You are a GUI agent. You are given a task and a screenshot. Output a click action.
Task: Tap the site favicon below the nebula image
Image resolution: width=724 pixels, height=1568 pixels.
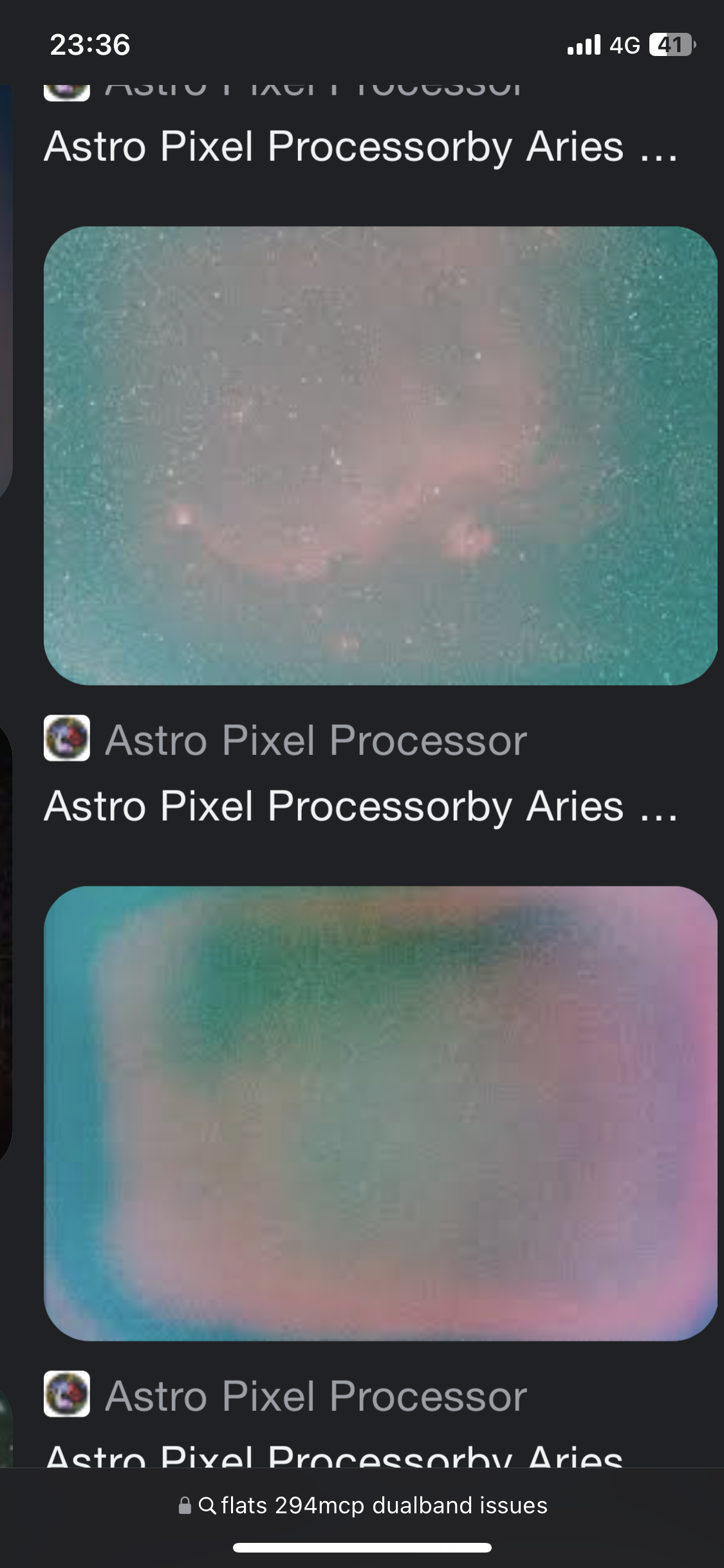(x=67, y=738)
